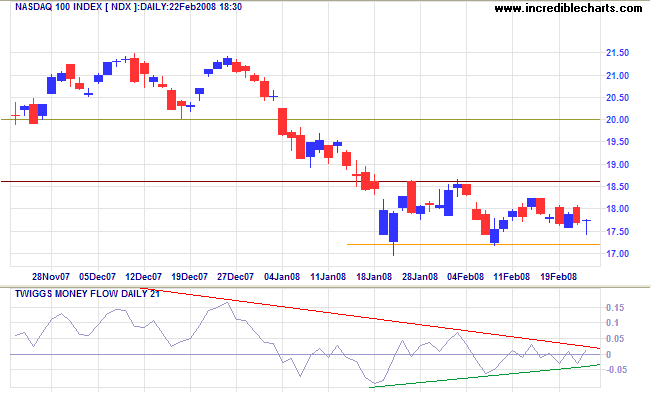Image resolution: width=651 pixels, height=395 pixels.
Task: Click the 17.00 price axis label
Action: point(617,253)
